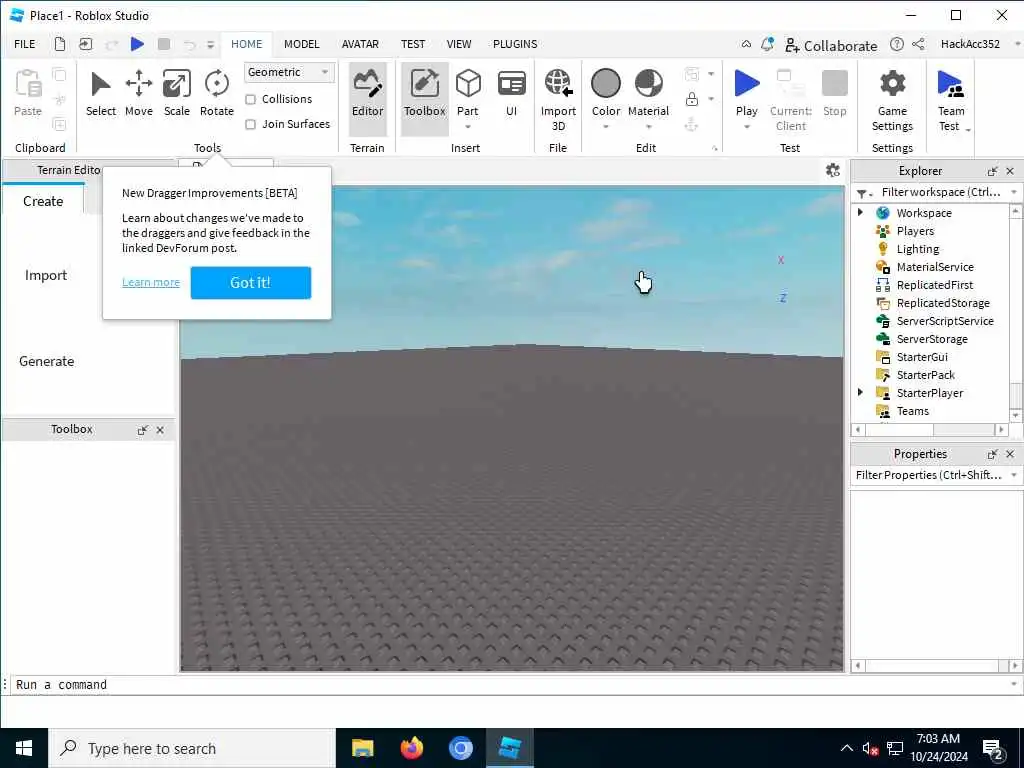Viewport: 1024px width, 768px height.
Task: Click the Explorer vertical scrollbar
Action: pyautogui.click(x=1015, y=312)
